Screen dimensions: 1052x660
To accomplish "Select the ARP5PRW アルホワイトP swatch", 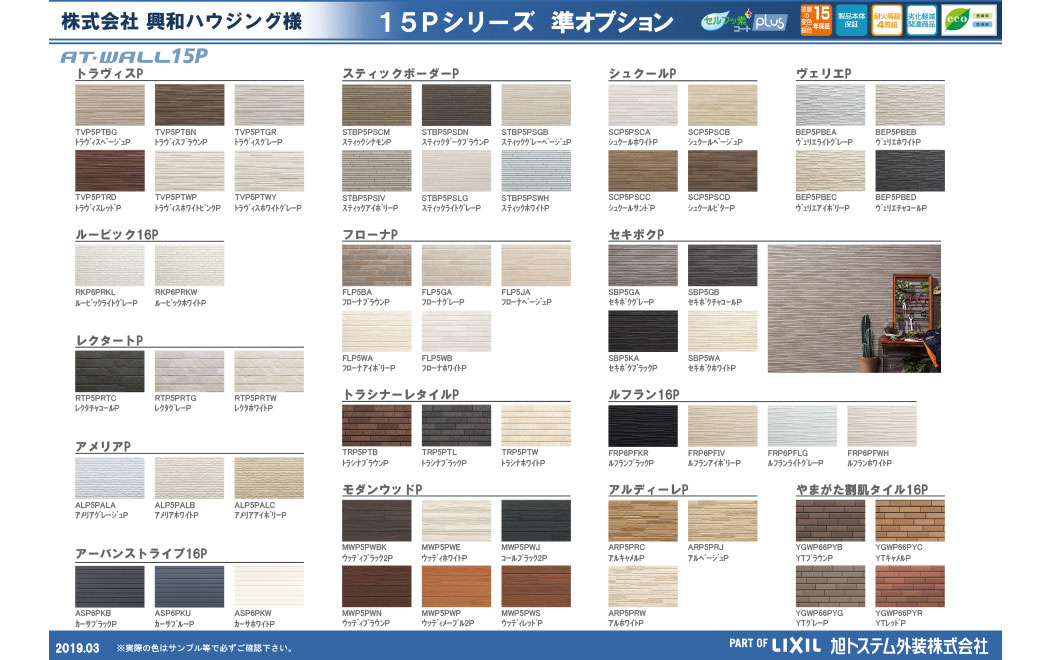I will 643,586.
